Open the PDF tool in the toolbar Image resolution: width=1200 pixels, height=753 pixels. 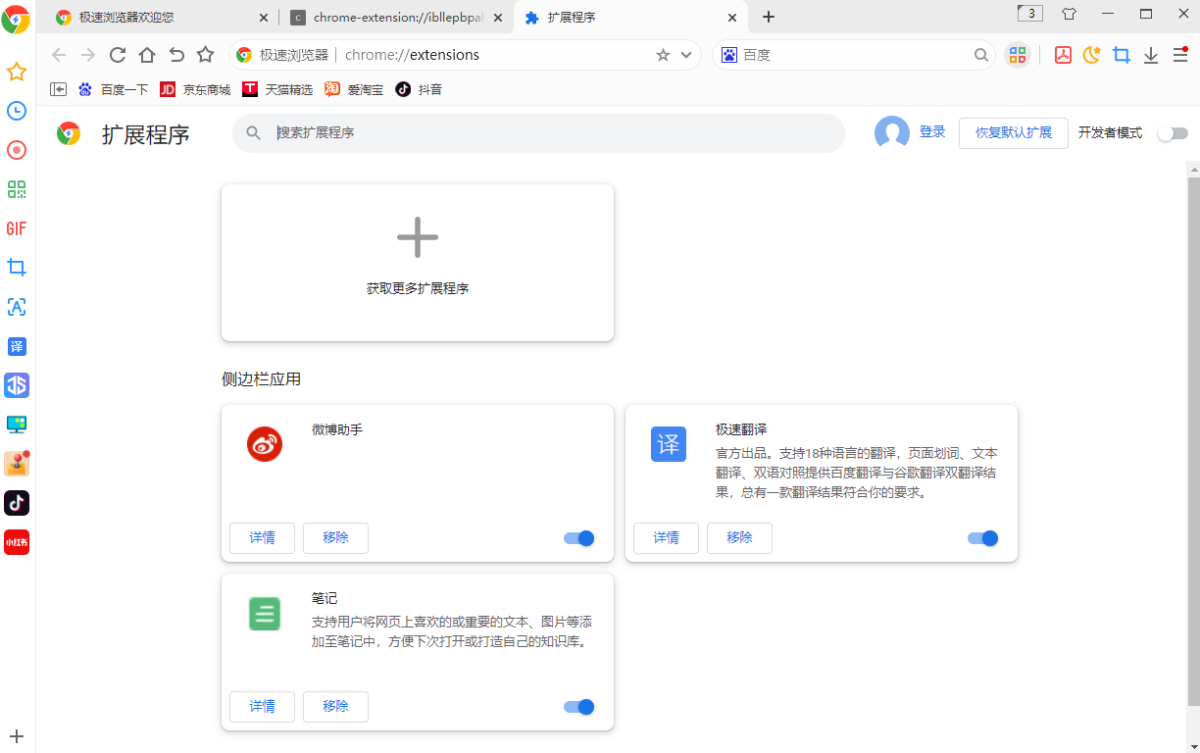1062,55
